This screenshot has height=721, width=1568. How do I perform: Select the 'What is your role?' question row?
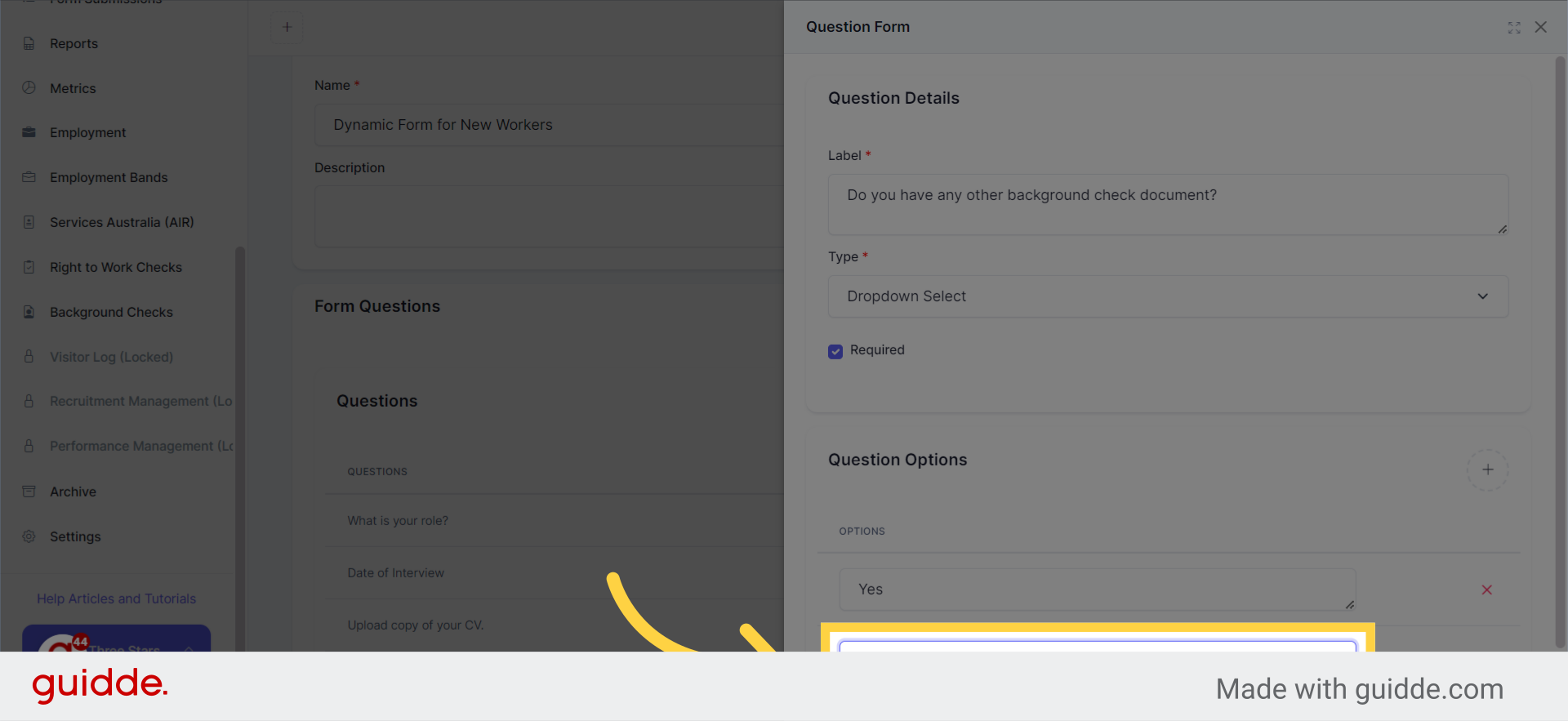[x=555, y=521]
